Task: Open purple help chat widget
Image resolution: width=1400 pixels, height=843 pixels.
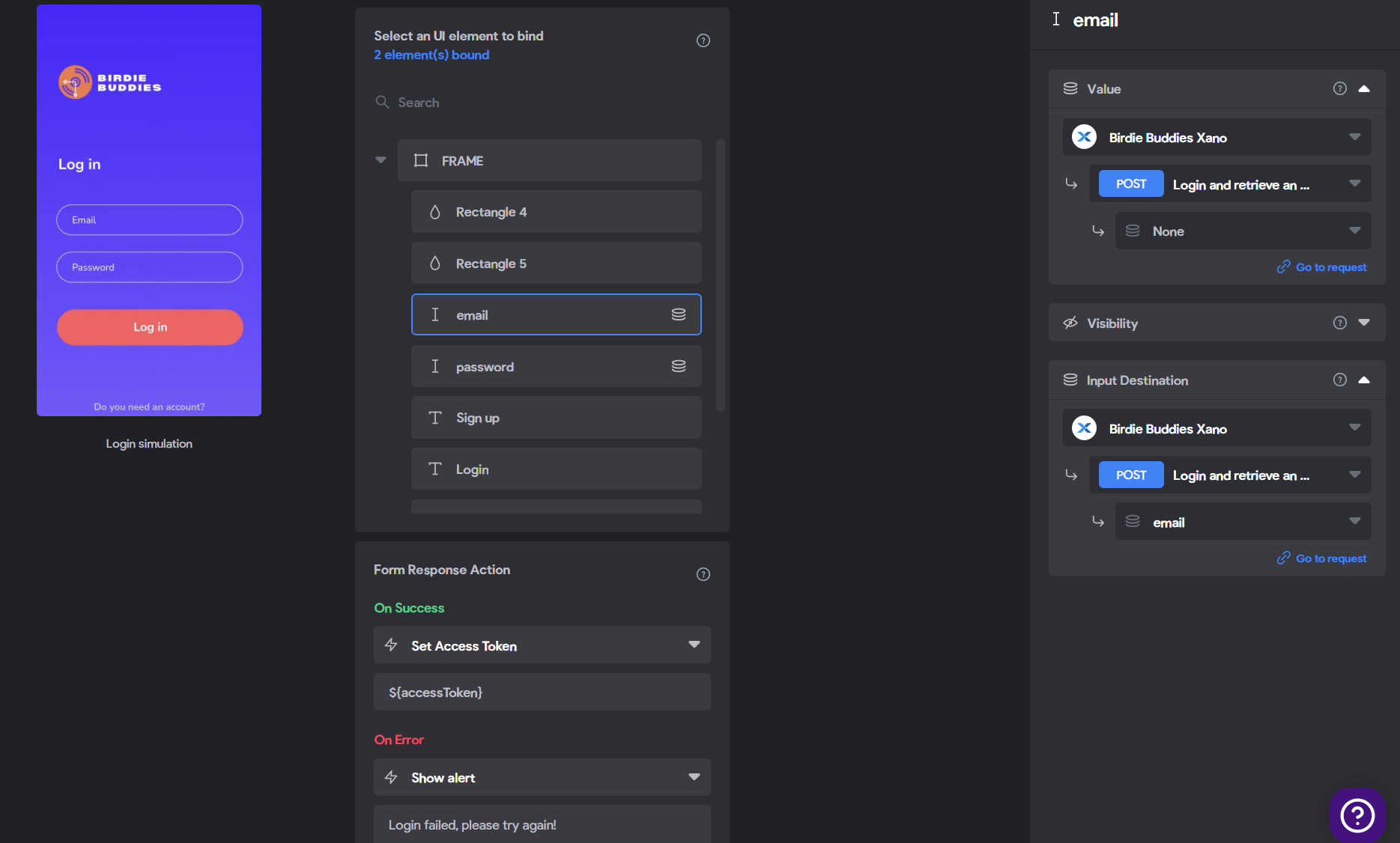Action: tap(1357, 815)
